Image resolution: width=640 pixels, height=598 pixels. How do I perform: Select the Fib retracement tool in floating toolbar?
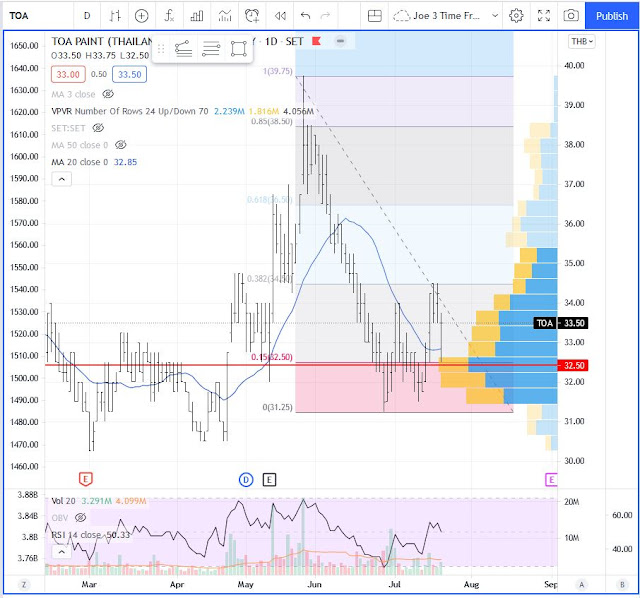(x=184, y=49)
